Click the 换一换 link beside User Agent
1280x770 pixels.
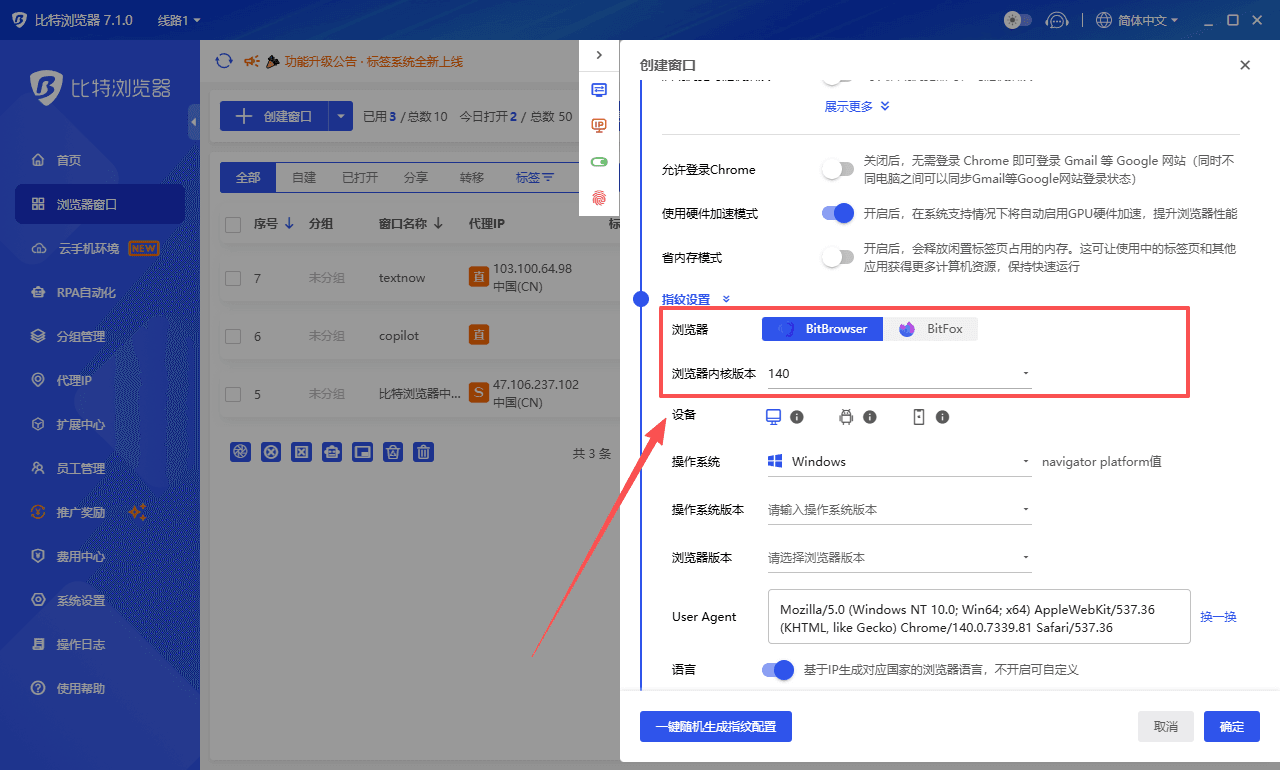tap(1218, 616)
